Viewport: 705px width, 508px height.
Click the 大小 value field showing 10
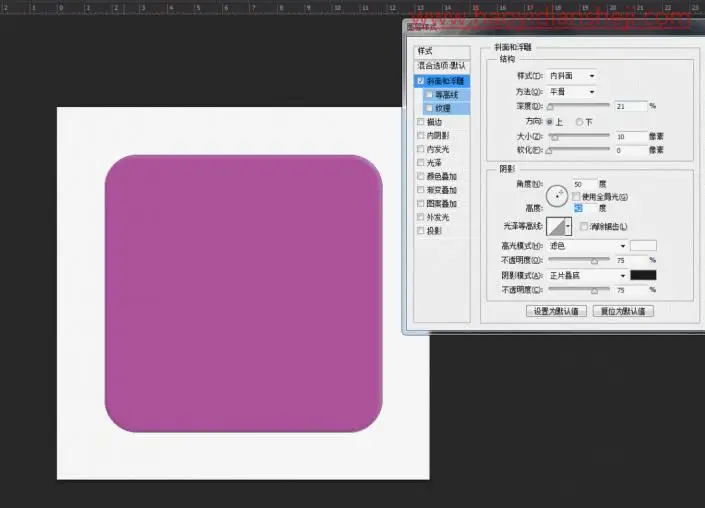tap(631, 137)
